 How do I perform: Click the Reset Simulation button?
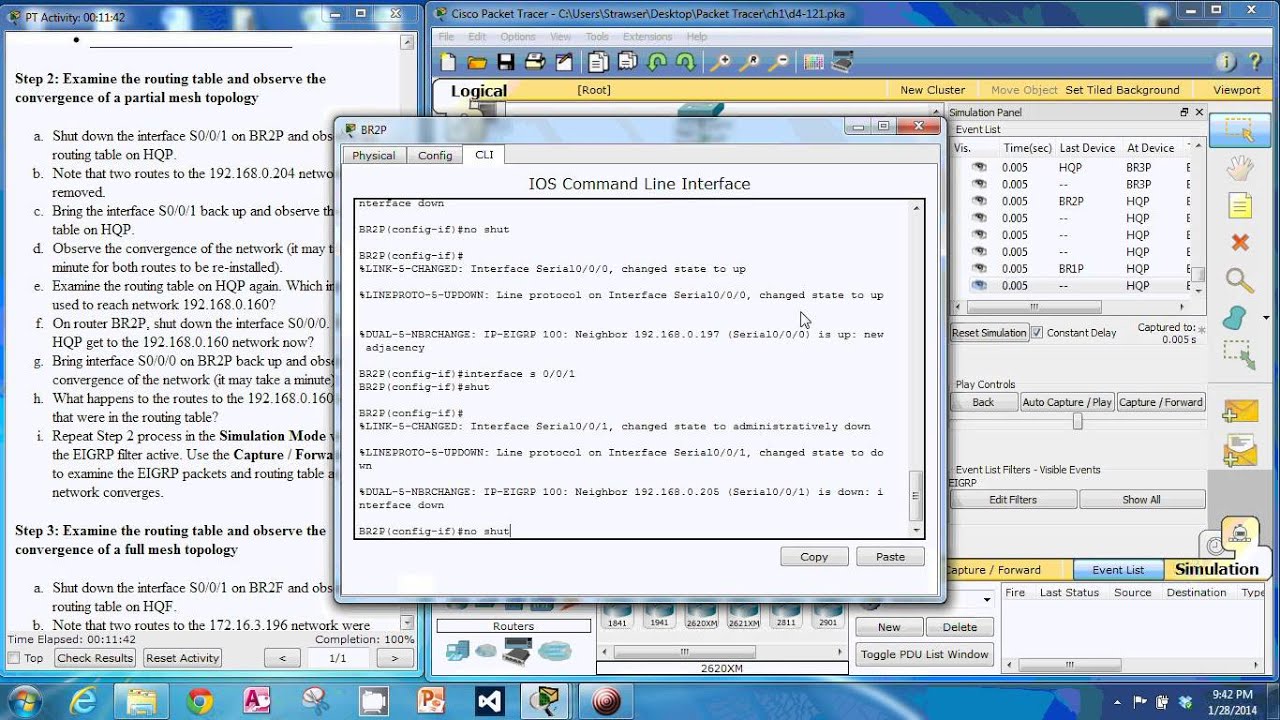click(989, 333)
